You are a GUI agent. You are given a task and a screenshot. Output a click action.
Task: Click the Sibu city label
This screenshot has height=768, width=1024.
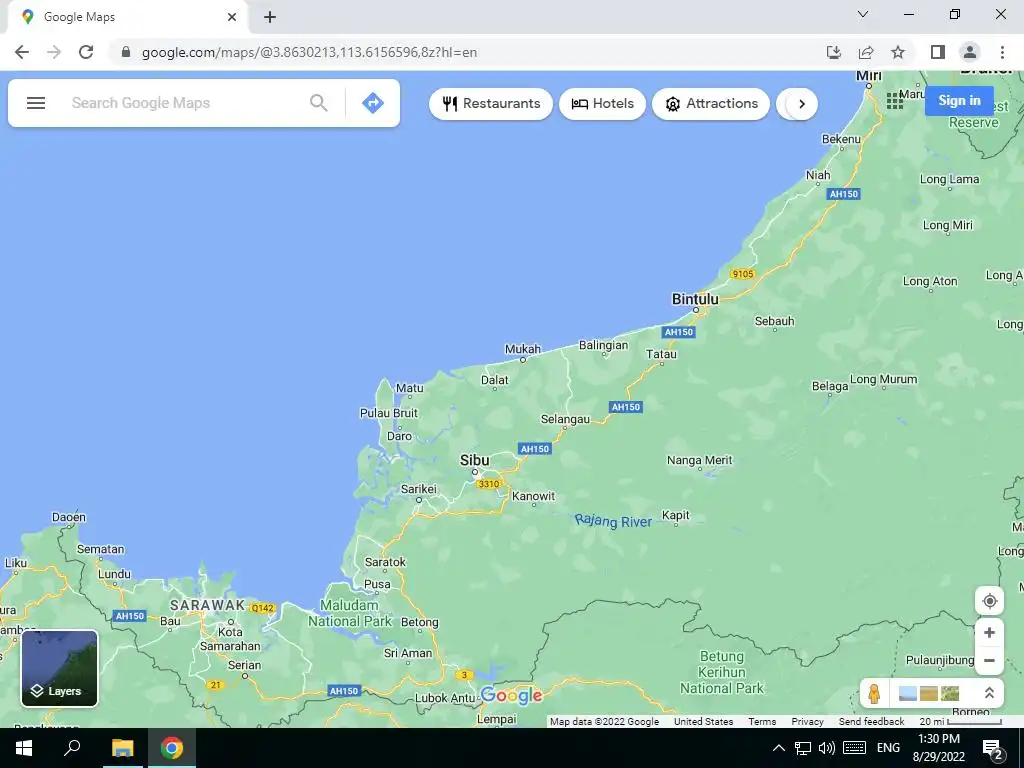click(474, 460)
